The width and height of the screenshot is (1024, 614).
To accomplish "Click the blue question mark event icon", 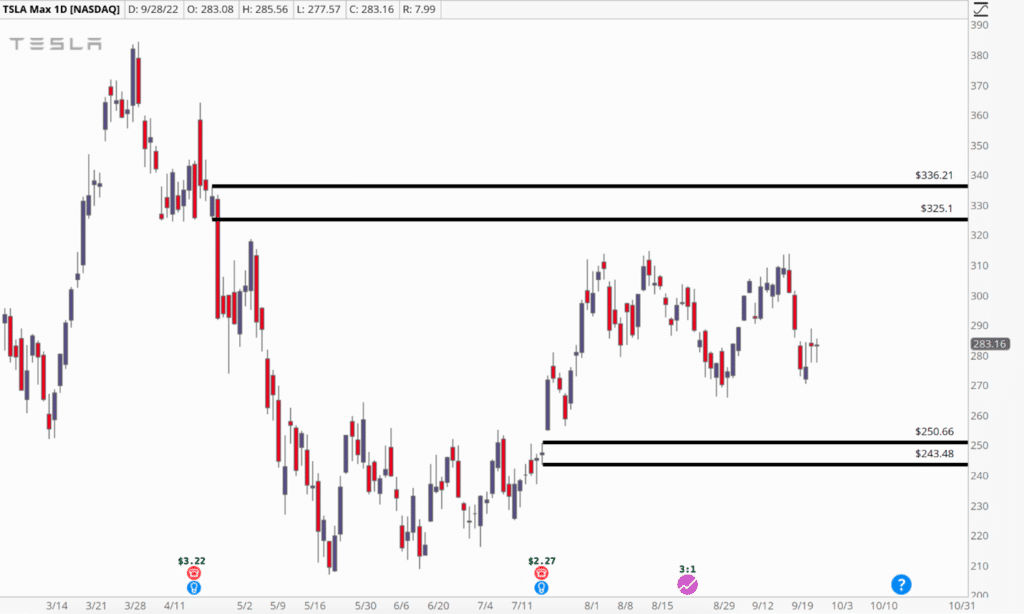I will click(901, 584).
